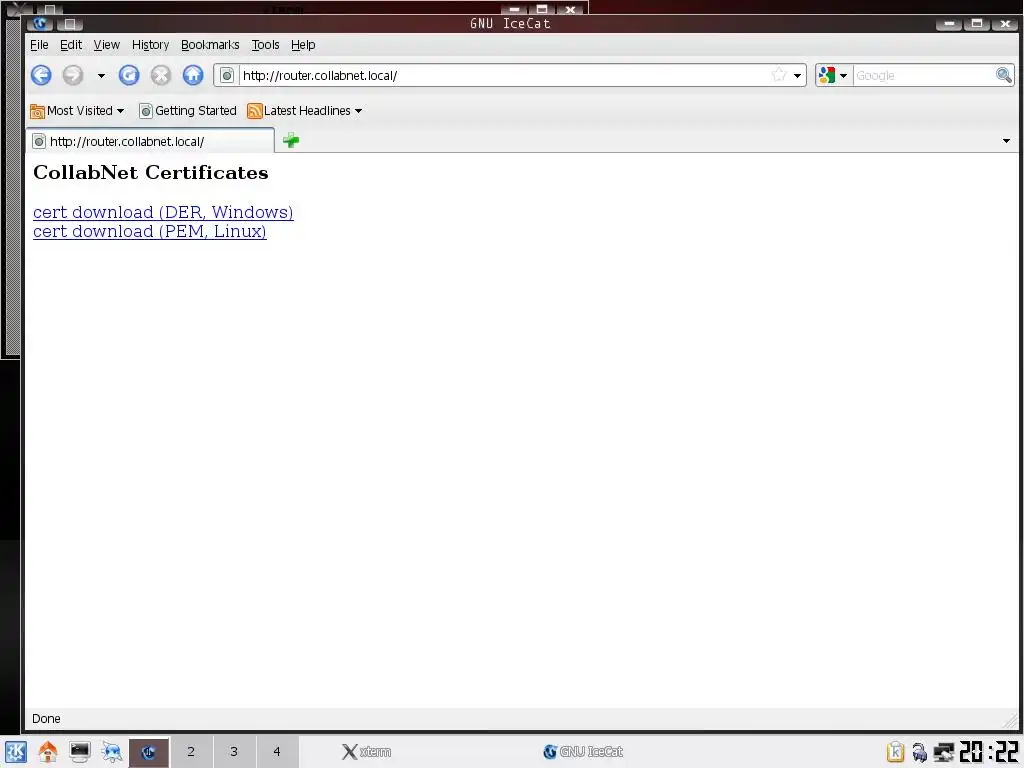Click the Google search input field
Screen dimensions: 1024x768
[923, 76]
